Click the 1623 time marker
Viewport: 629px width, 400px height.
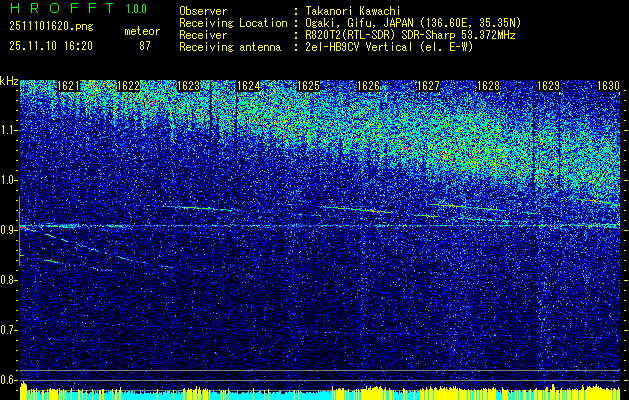189,86
